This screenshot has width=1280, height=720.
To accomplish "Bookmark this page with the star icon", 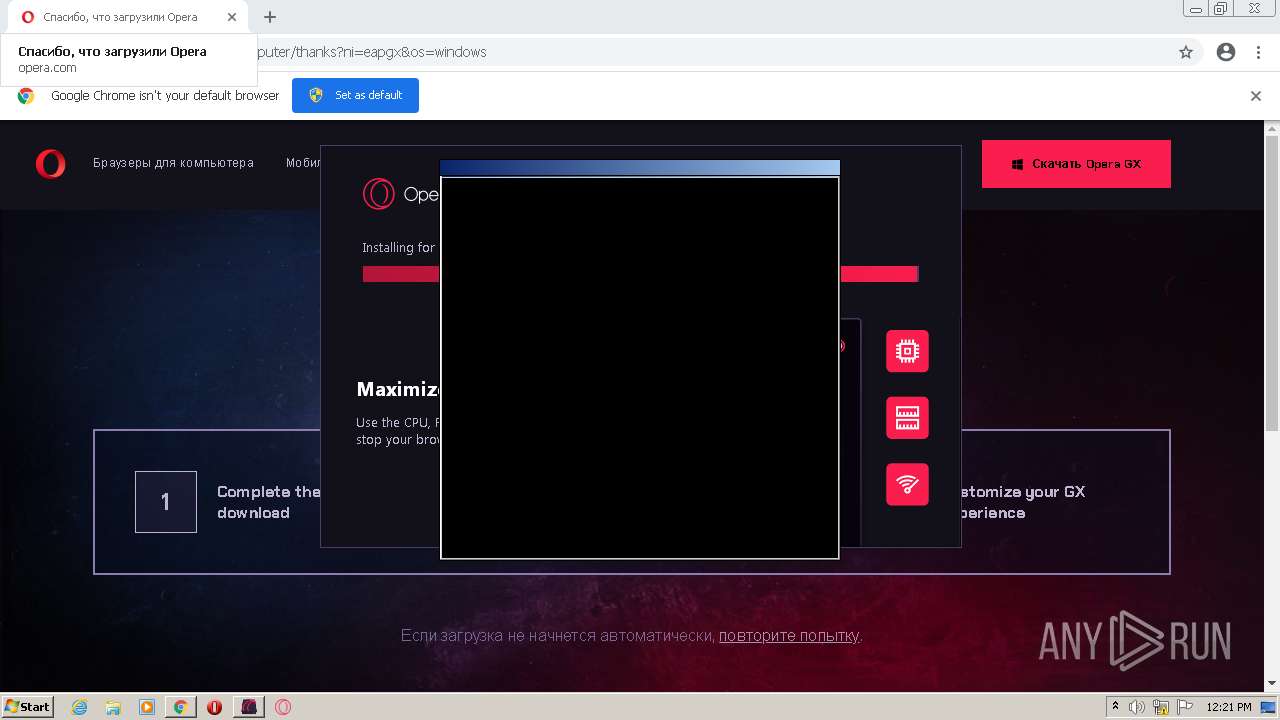I will click(1186, 52).
